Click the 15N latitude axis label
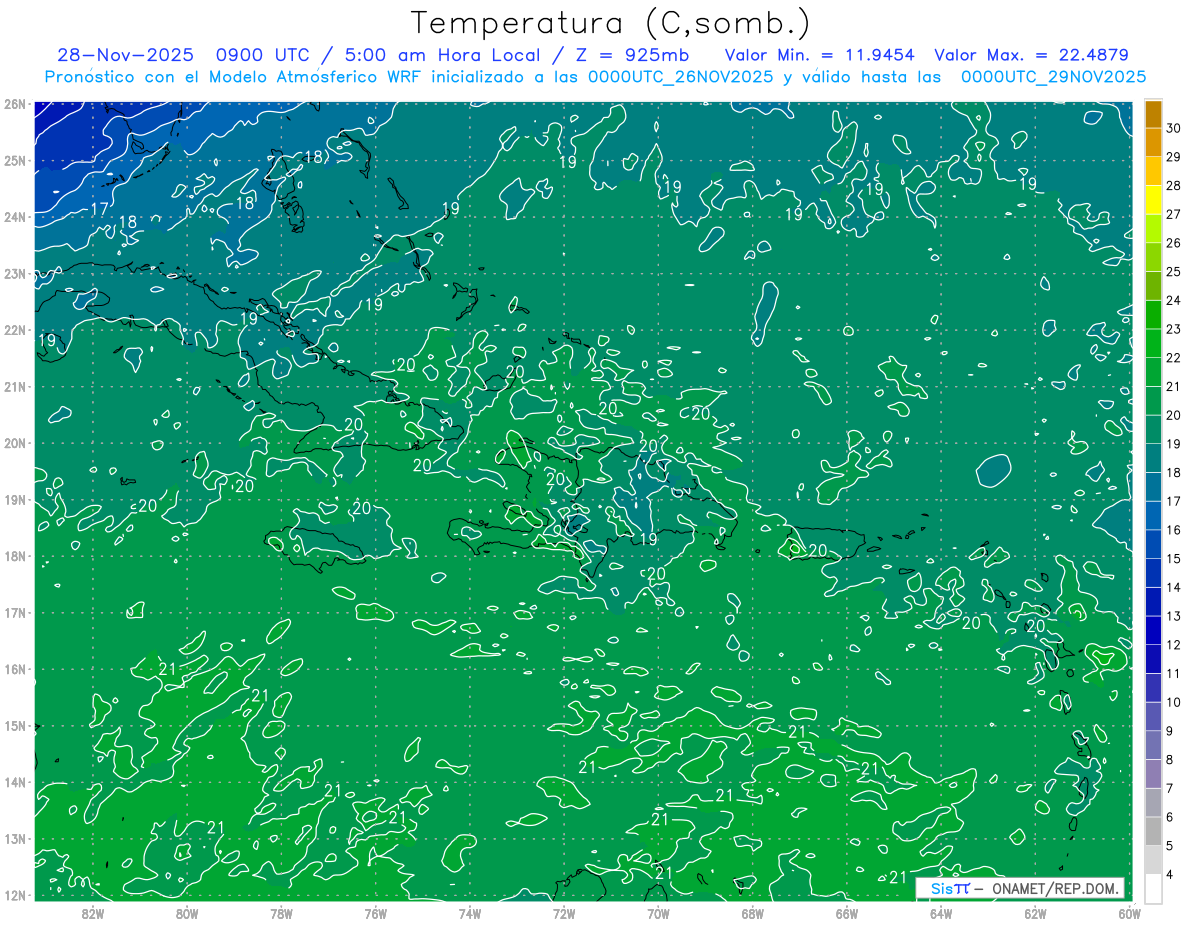Screen dimensions: 1200x927 14,726
